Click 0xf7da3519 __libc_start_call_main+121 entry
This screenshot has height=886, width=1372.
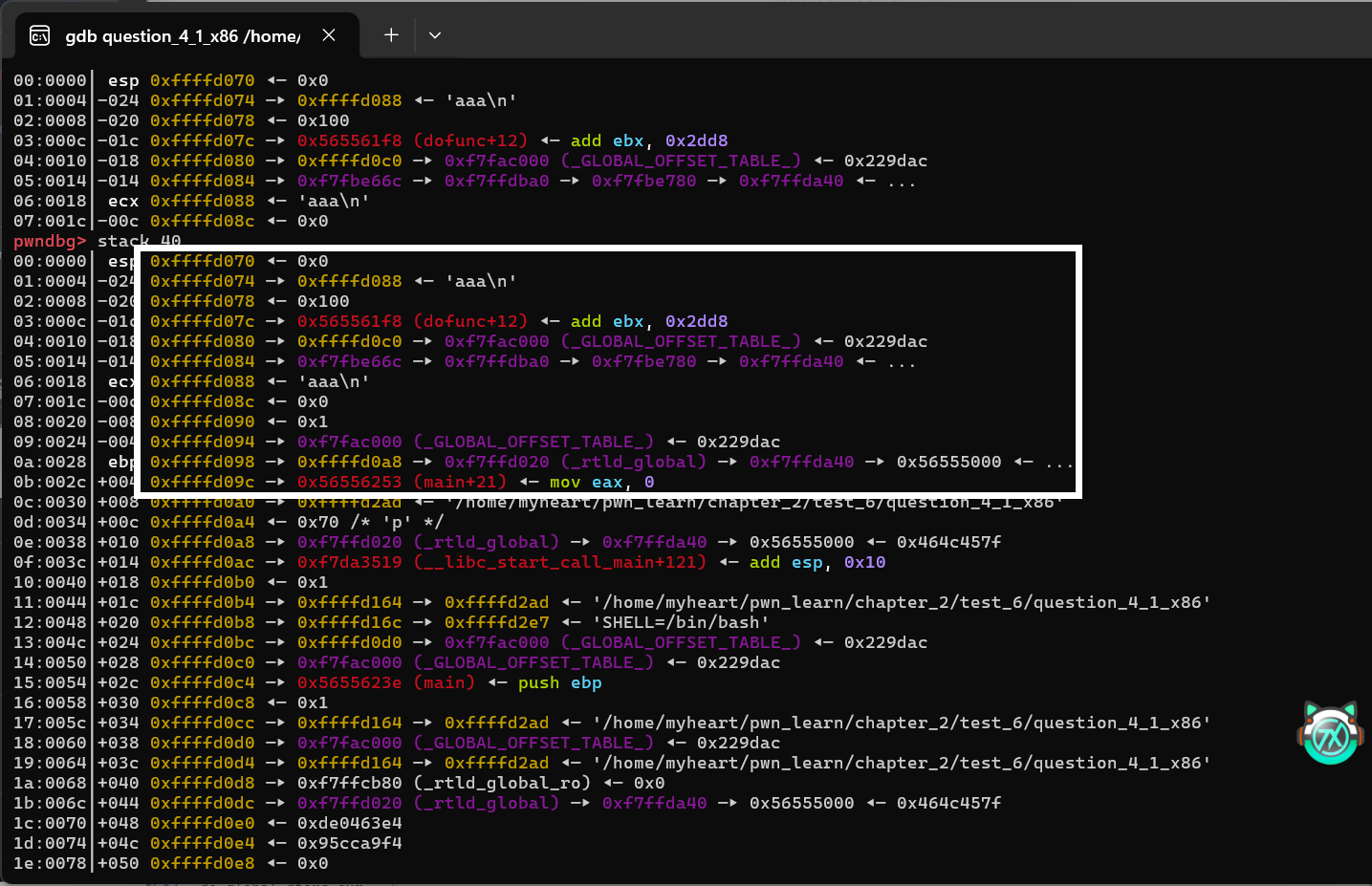click(502, 562)
